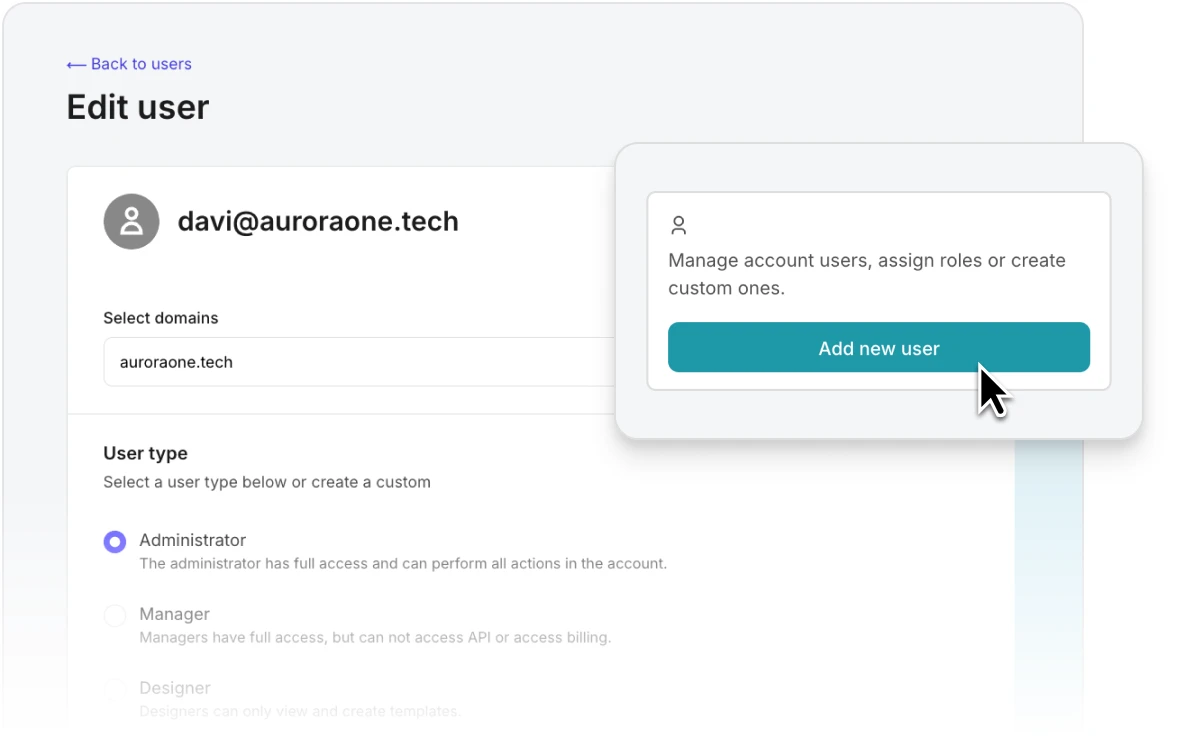Image resolution: width=1200 pixels, height=756 pixels.
Task: Click the Administrator full access description
Action: pos(403,563)
